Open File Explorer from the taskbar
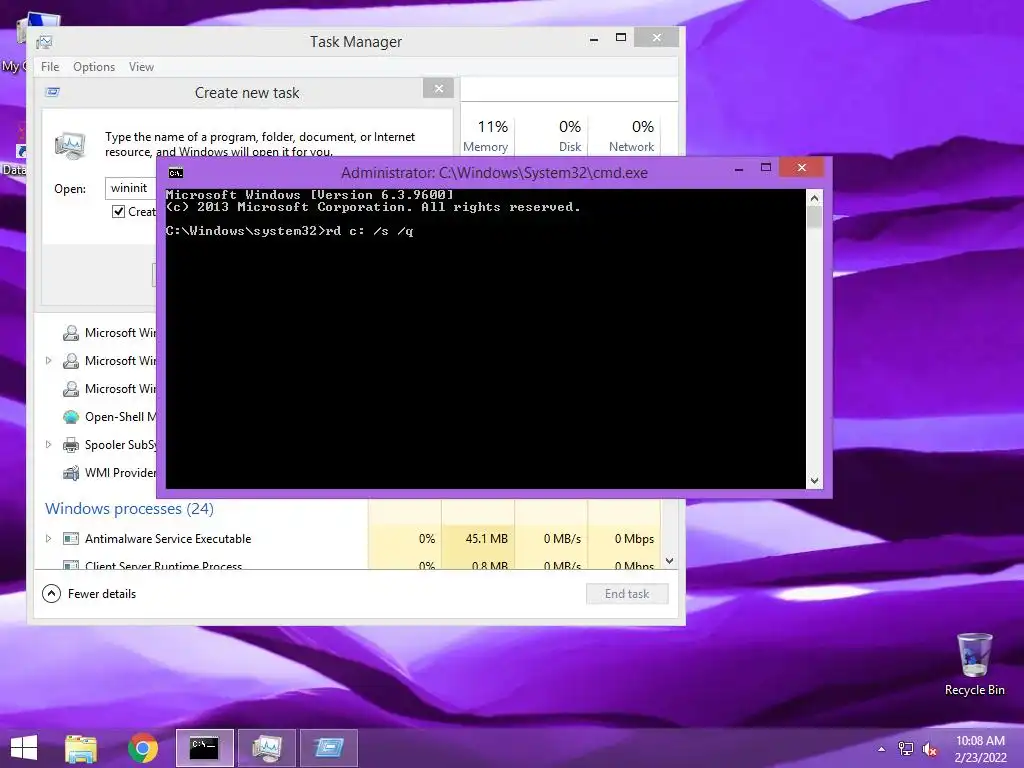The width and height of the screenshot is (1024, 768). (81, 748)
